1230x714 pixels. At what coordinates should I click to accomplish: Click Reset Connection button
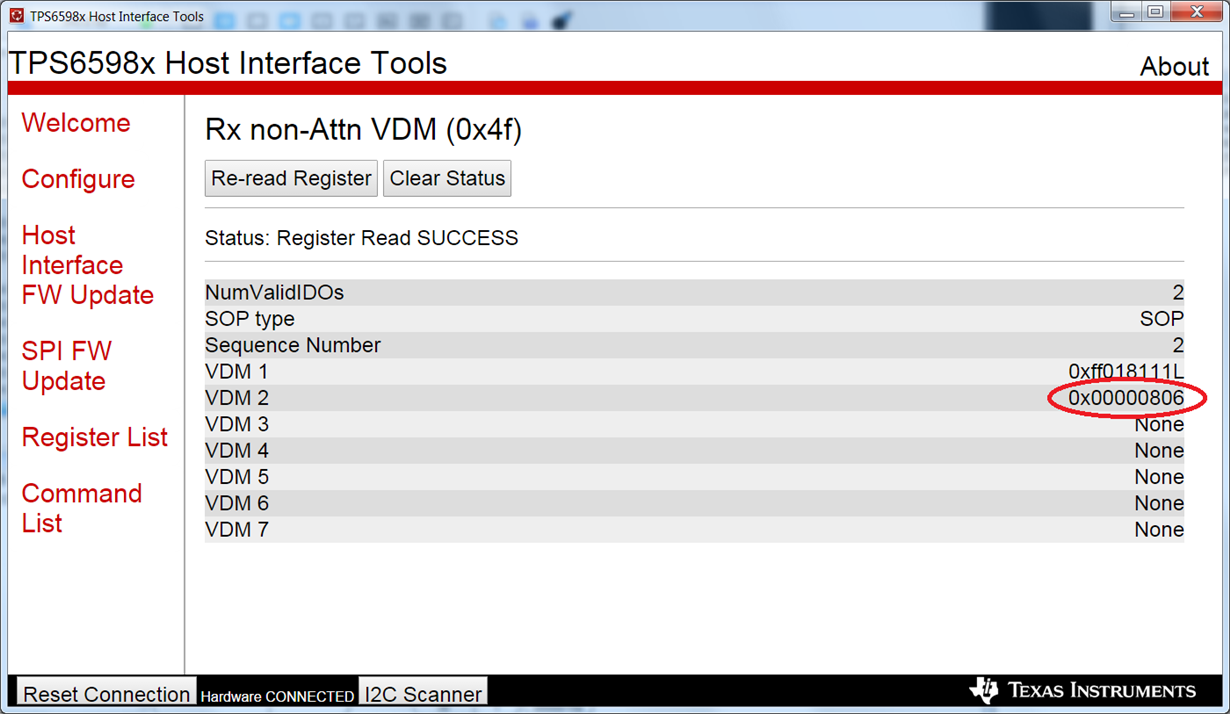(106, 693)
